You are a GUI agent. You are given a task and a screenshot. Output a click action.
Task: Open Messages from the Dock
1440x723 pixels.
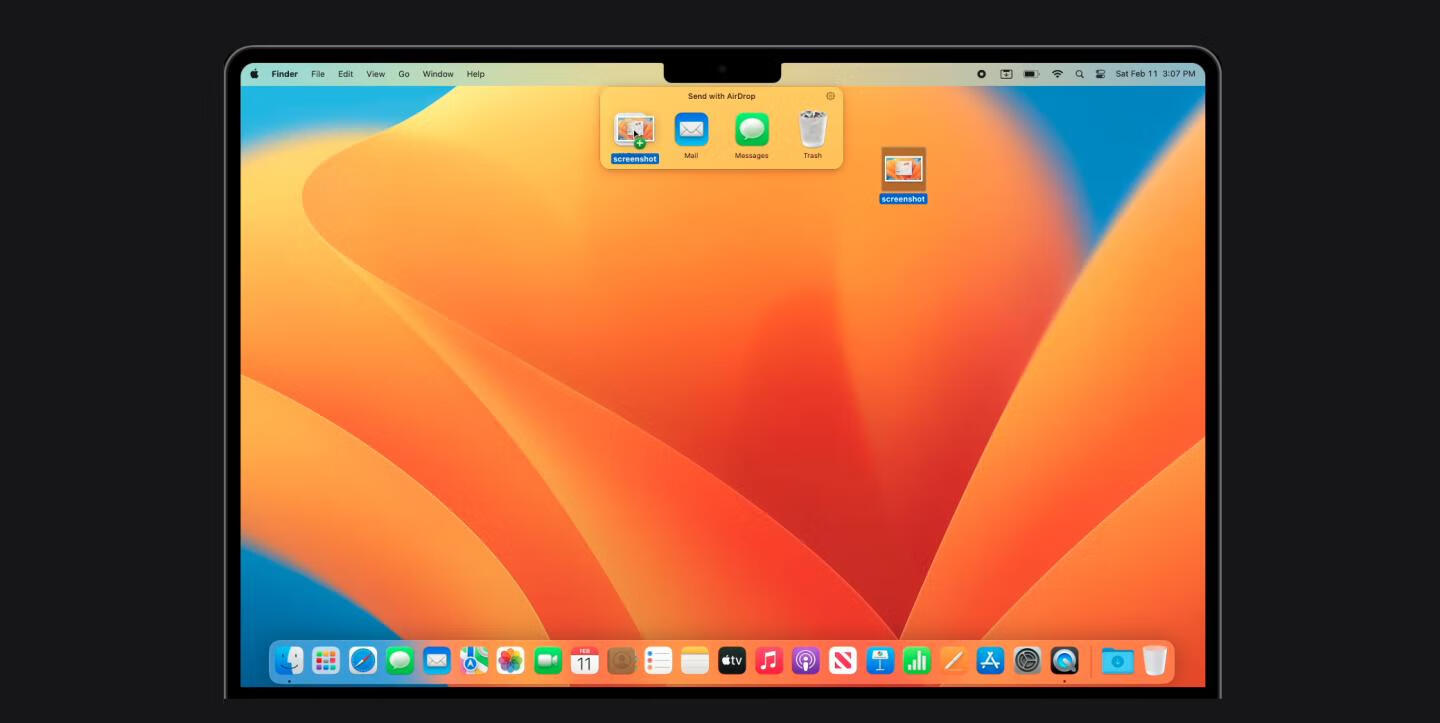click(x=400, y=660)
